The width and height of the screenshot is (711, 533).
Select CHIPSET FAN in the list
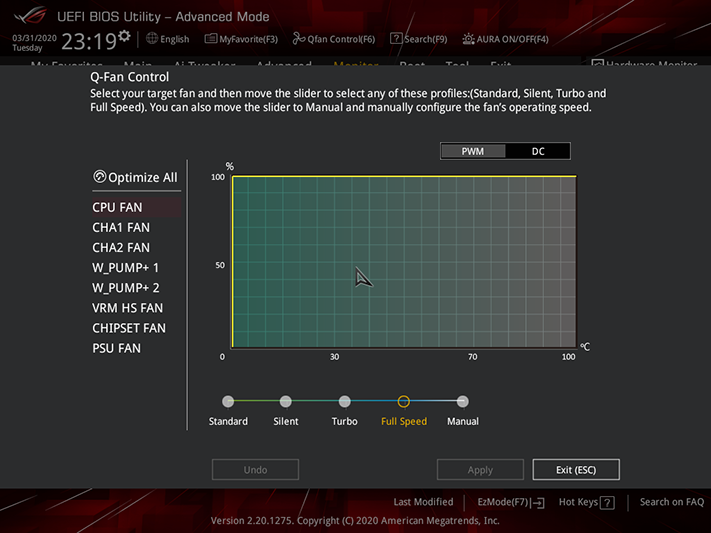pos(129,328)
